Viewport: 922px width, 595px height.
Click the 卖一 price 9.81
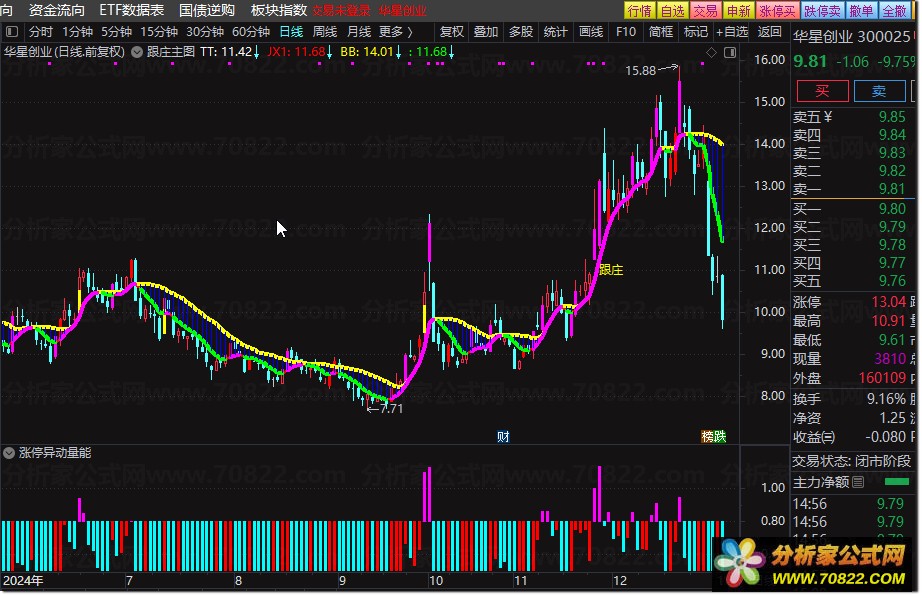[x=892, y=189]
